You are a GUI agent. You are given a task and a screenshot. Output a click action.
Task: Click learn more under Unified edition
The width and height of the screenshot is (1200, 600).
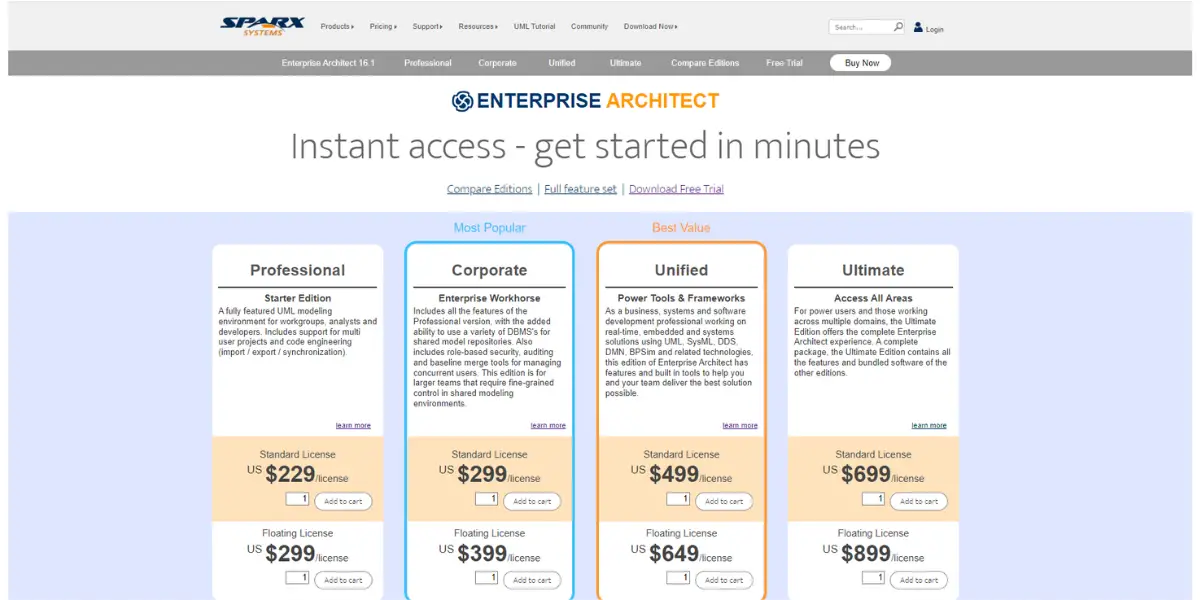pyautogui.click(x=740, y=426)
